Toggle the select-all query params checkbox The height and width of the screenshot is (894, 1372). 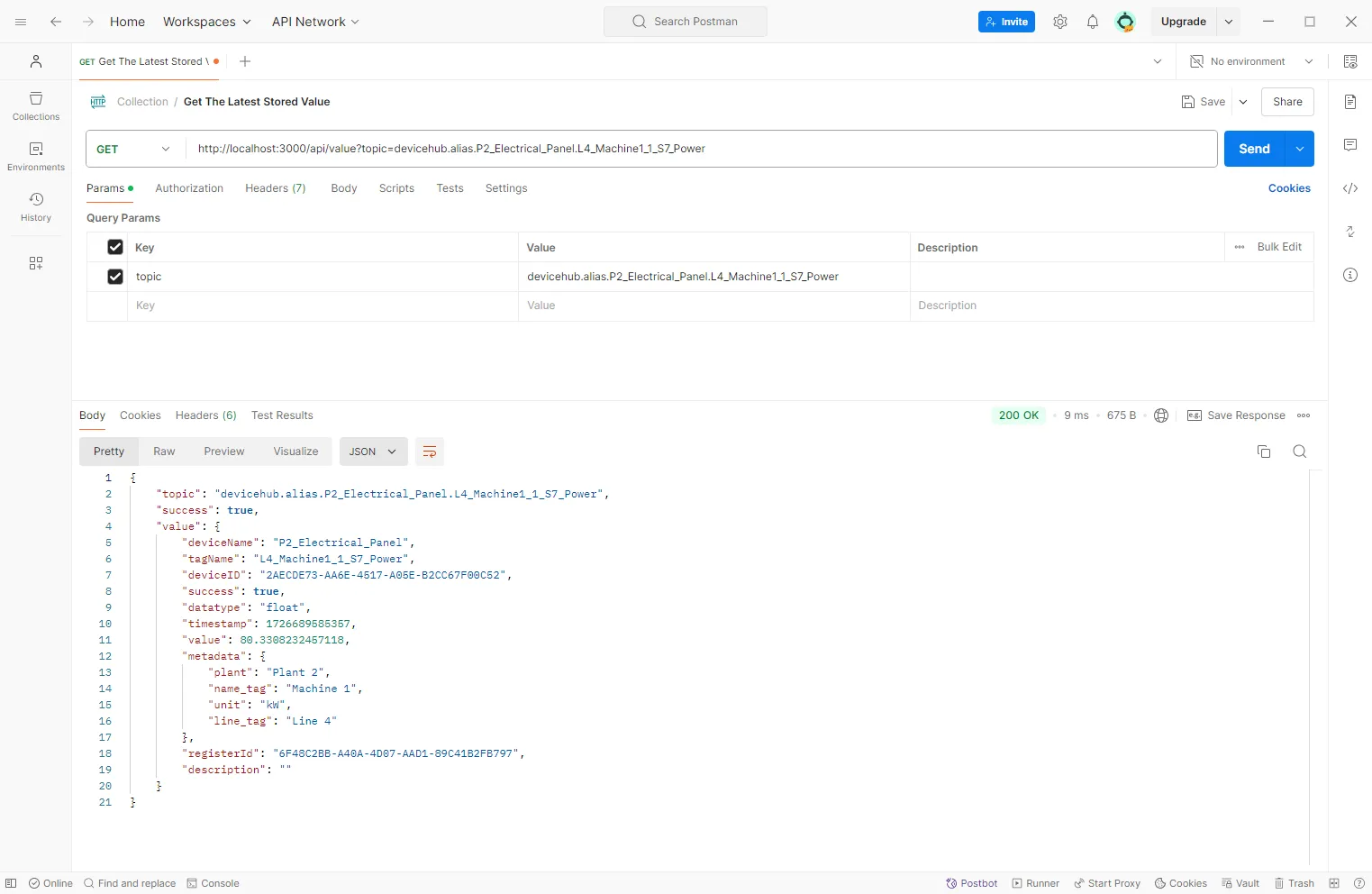click(x=115, y=247)
